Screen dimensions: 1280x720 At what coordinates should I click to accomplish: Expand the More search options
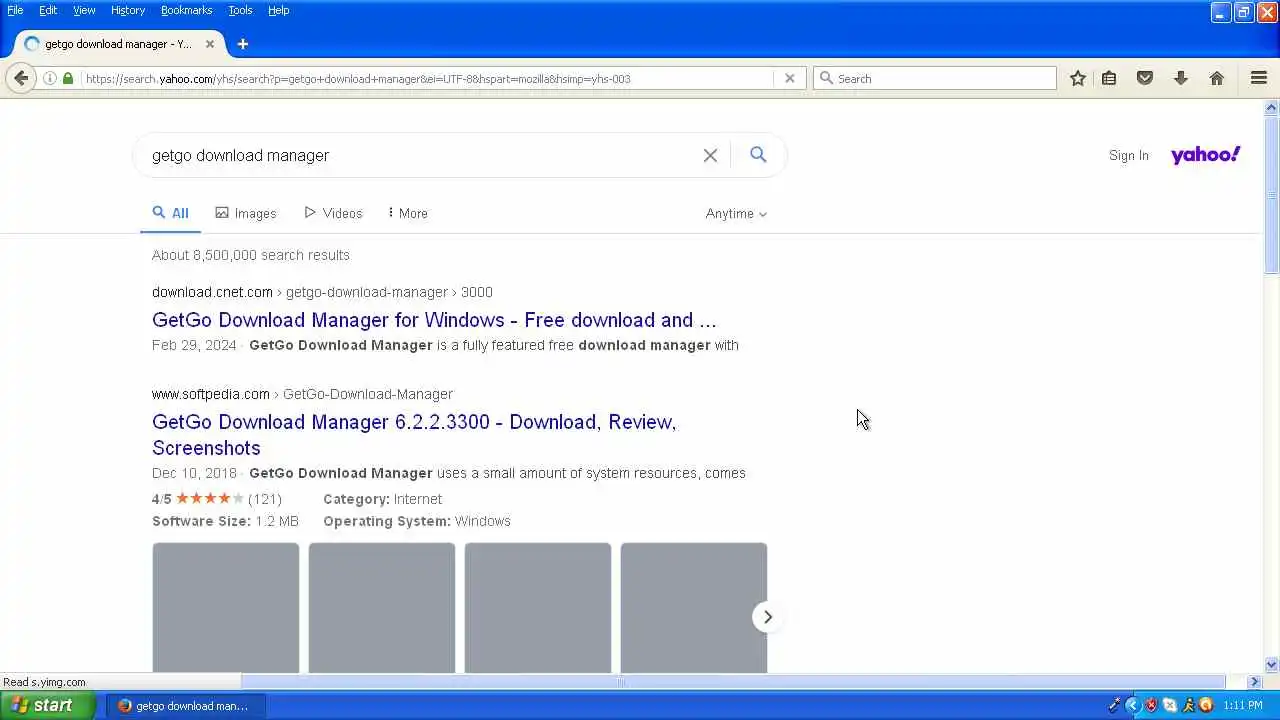(408, 213)
